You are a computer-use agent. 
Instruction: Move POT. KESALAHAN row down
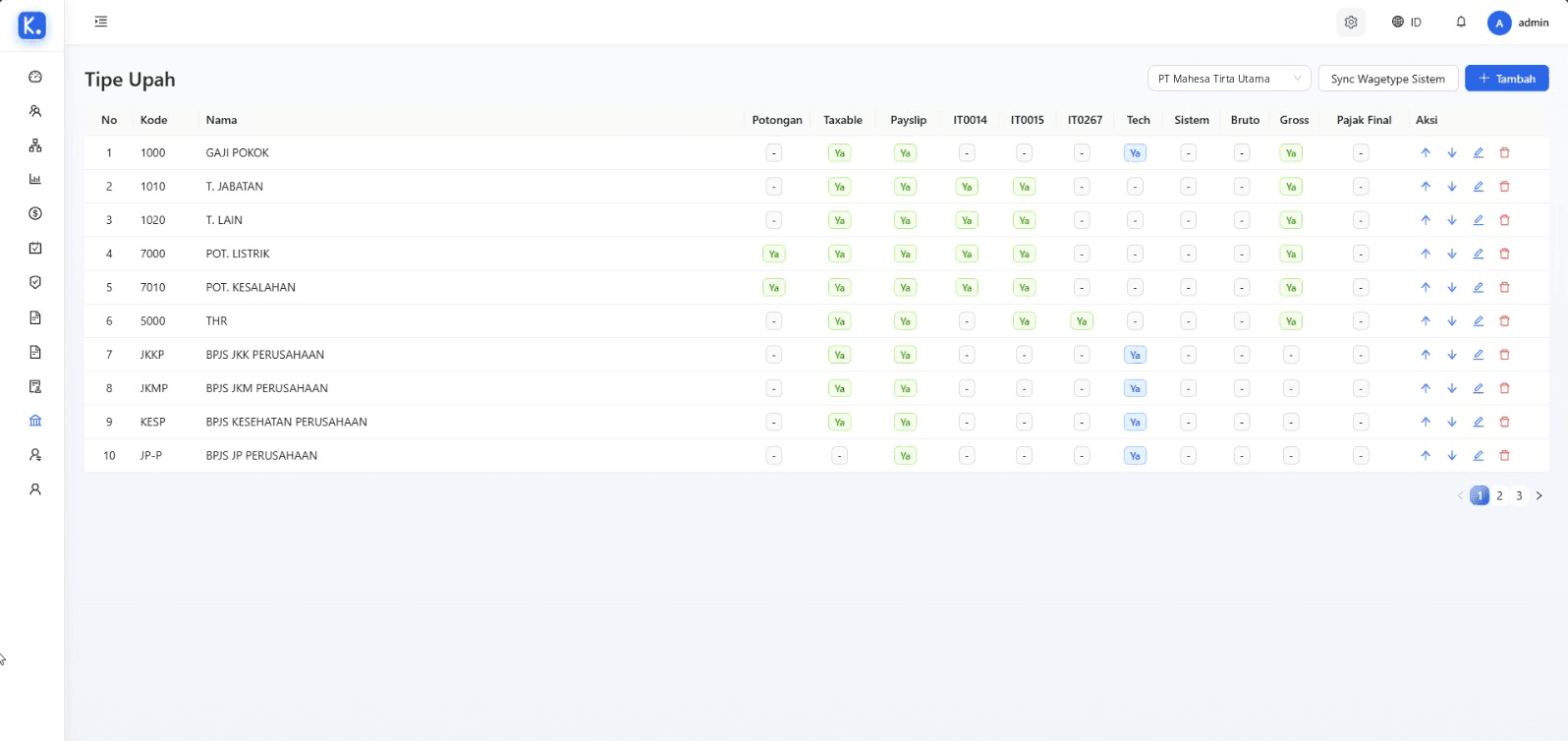[1452, 288]
